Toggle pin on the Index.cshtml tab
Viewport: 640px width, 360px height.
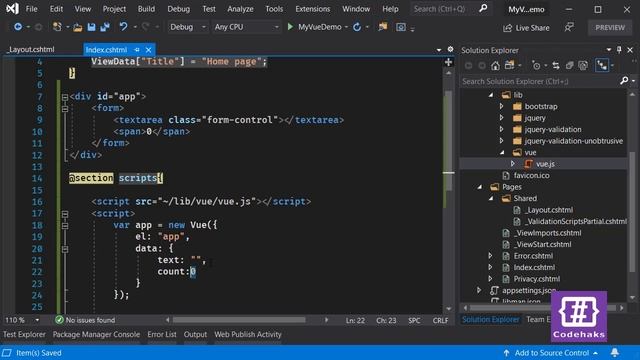tap(137, 50)
